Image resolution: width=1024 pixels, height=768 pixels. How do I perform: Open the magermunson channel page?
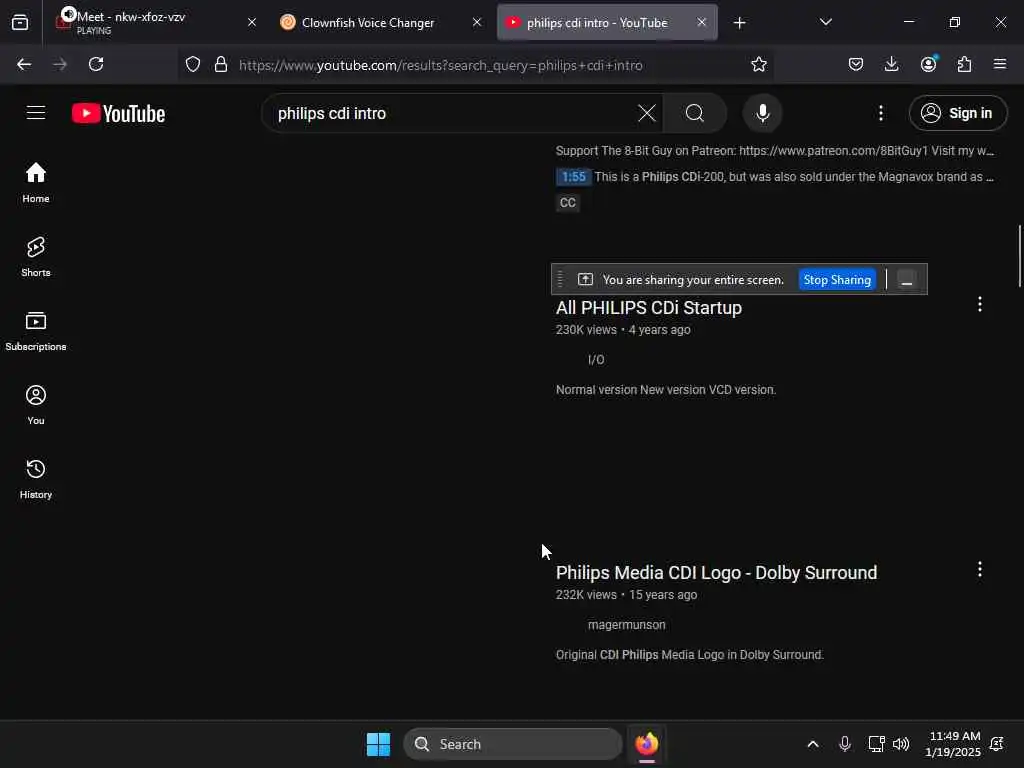coord(626,625)
